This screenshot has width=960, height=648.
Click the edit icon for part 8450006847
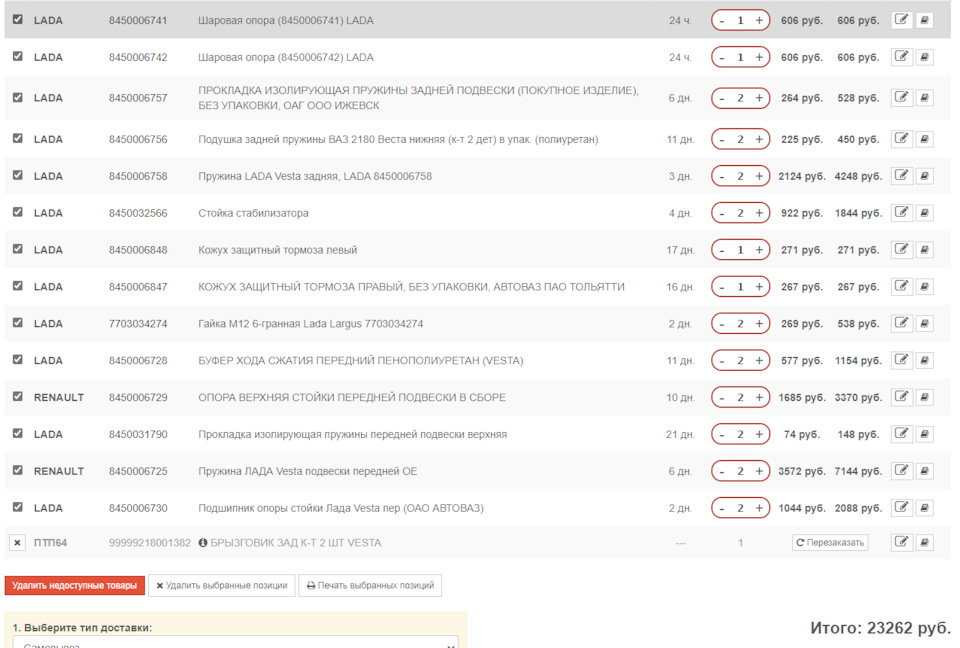tap(901, 286)
